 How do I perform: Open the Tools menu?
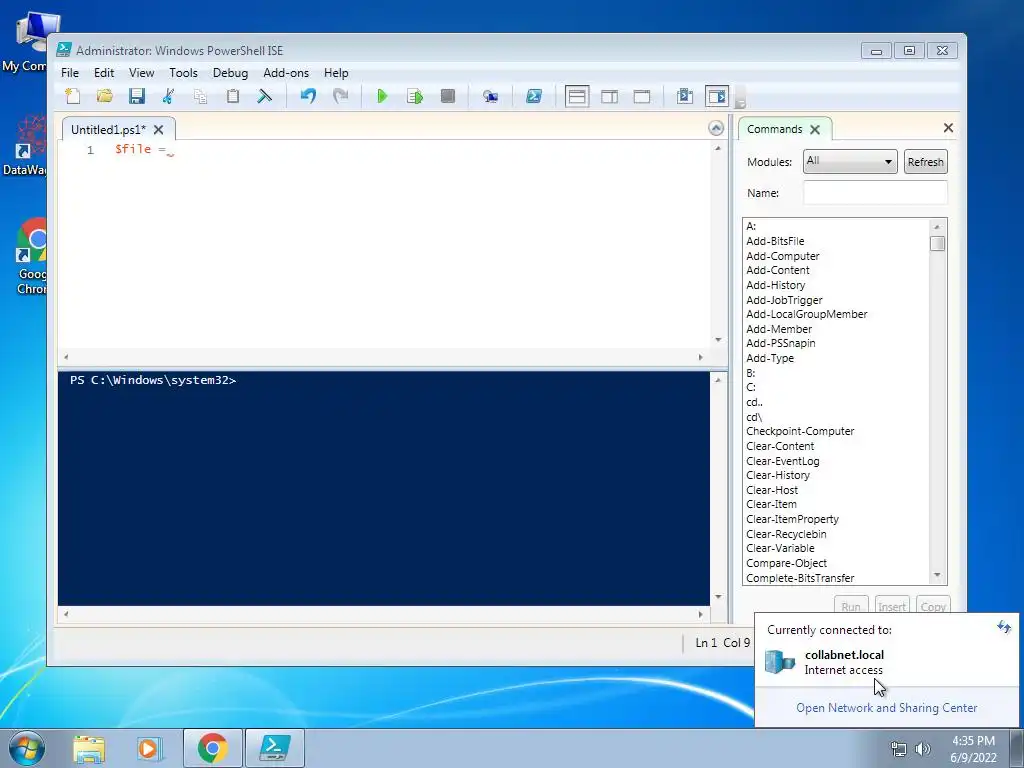coord(184,72)
